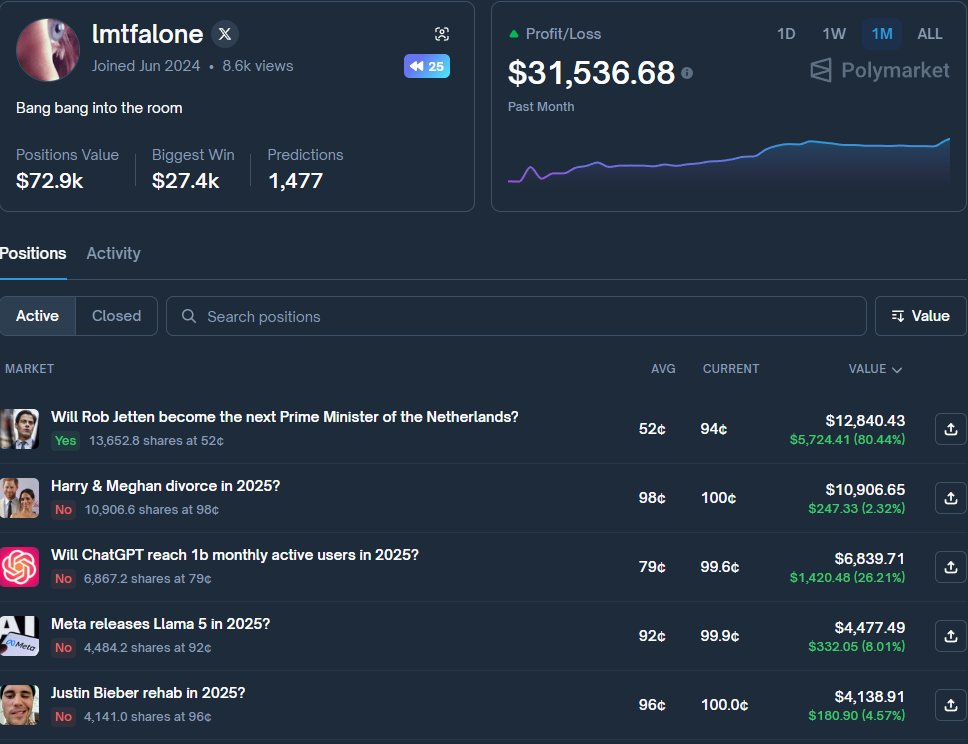Click the rewind 25 badge

[427, 66]
